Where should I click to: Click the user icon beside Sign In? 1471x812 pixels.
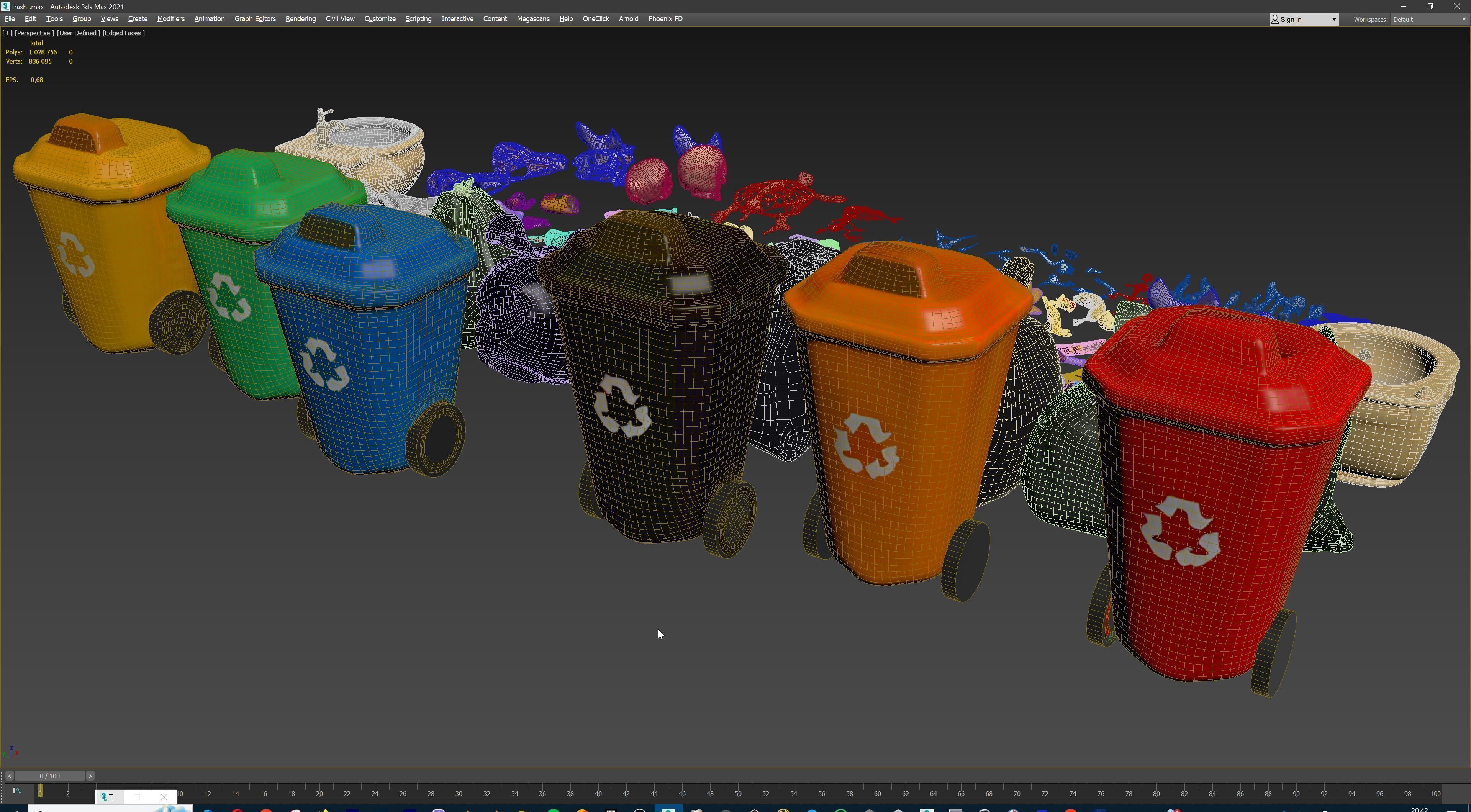(x=1274, y=20)
